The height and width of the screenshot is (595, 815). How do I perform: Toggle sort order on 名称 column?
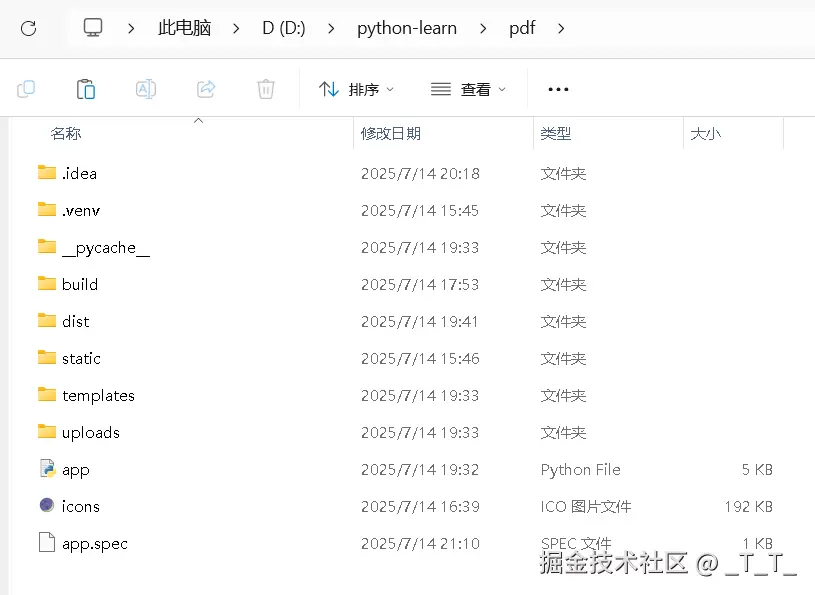pyautogui.click(x=65, y=133)
